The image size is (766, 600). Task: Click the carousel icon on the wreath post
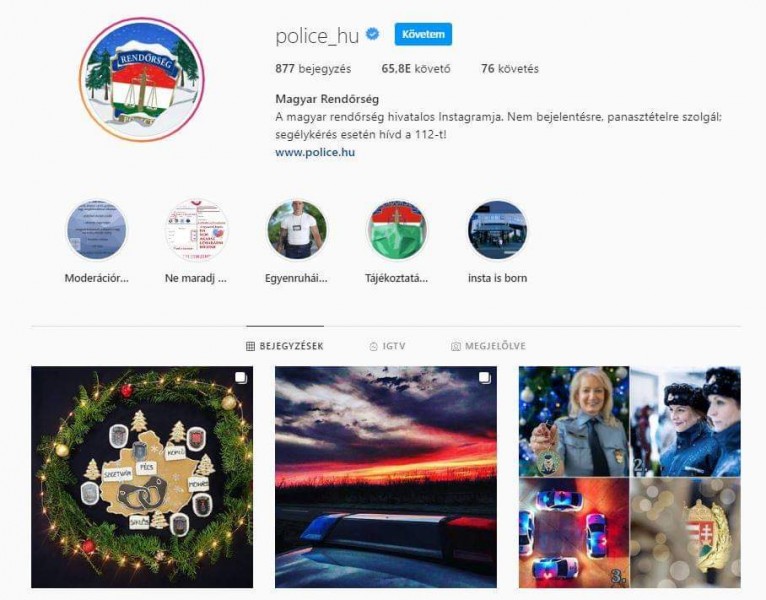point(241,378)
